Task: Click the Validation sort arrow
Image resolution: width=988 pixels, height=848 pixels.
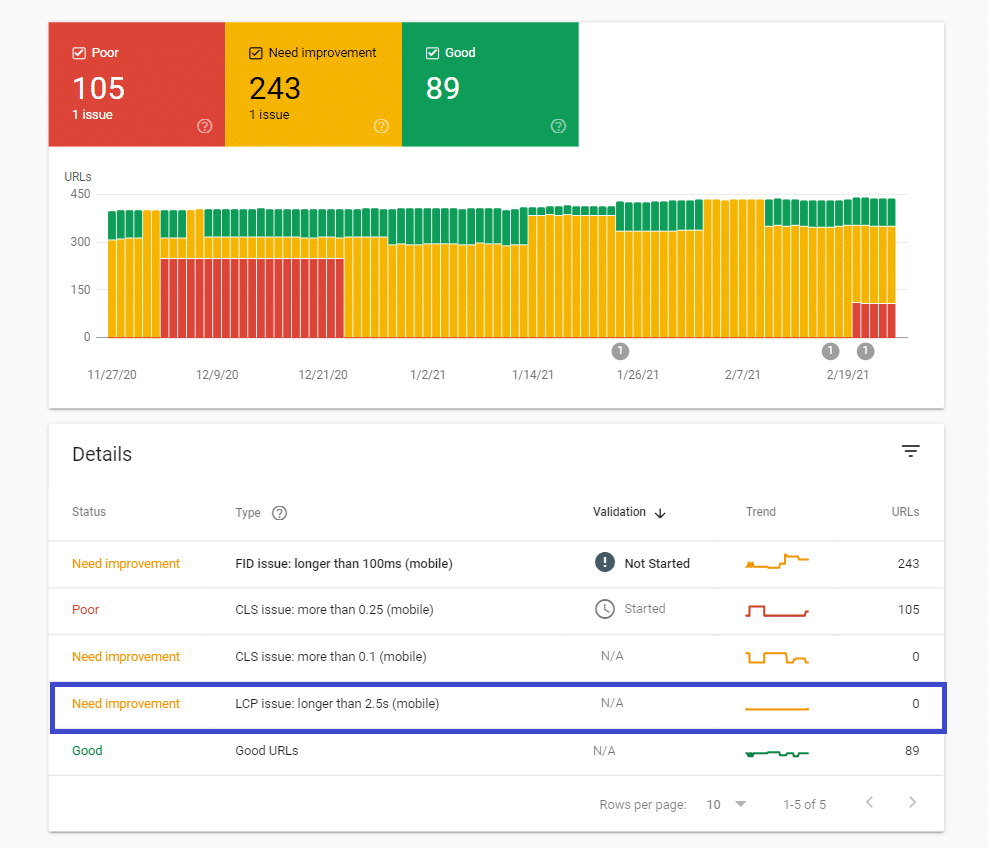Action: tap(660, 512)
